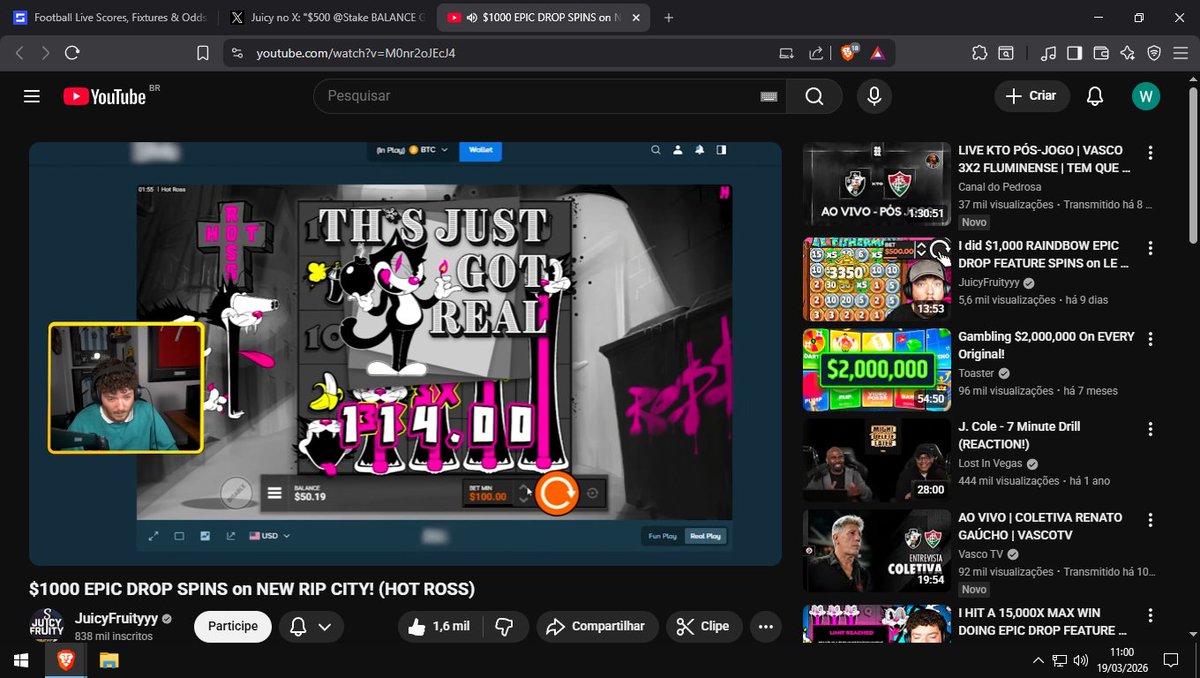This screenshot has width=1200, height=678.
Task: Click Brave icon in the taskbar
Action: coord(65,660)
